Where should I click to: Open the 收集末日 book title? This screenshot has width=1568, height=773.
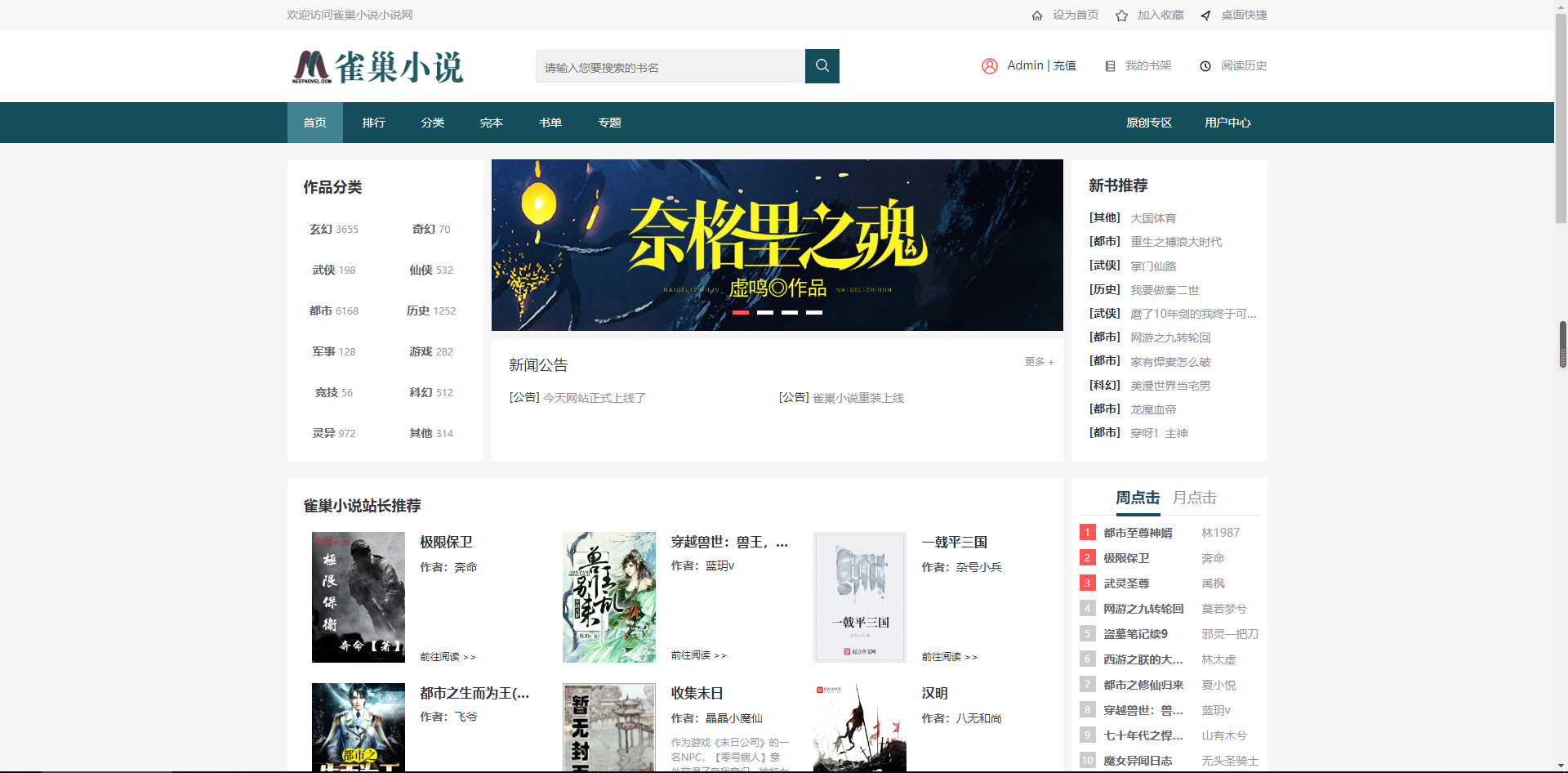coord(697,693)
